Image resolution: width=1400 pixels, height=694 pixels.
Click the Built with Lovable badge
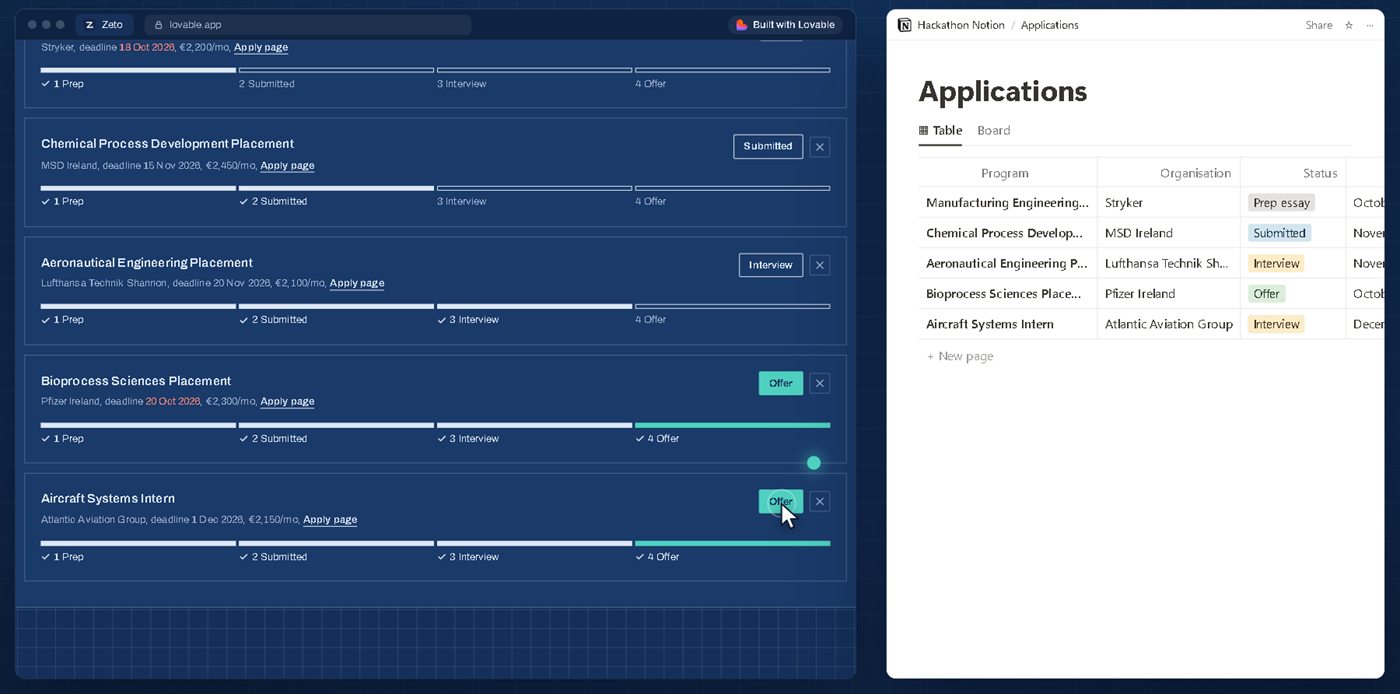[785, 25]
